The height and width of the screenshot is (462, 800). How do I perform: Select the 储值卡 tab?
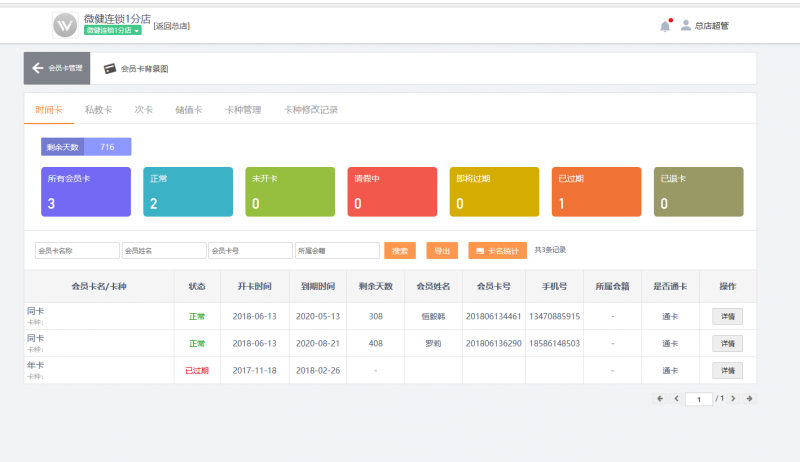[188, 109]
